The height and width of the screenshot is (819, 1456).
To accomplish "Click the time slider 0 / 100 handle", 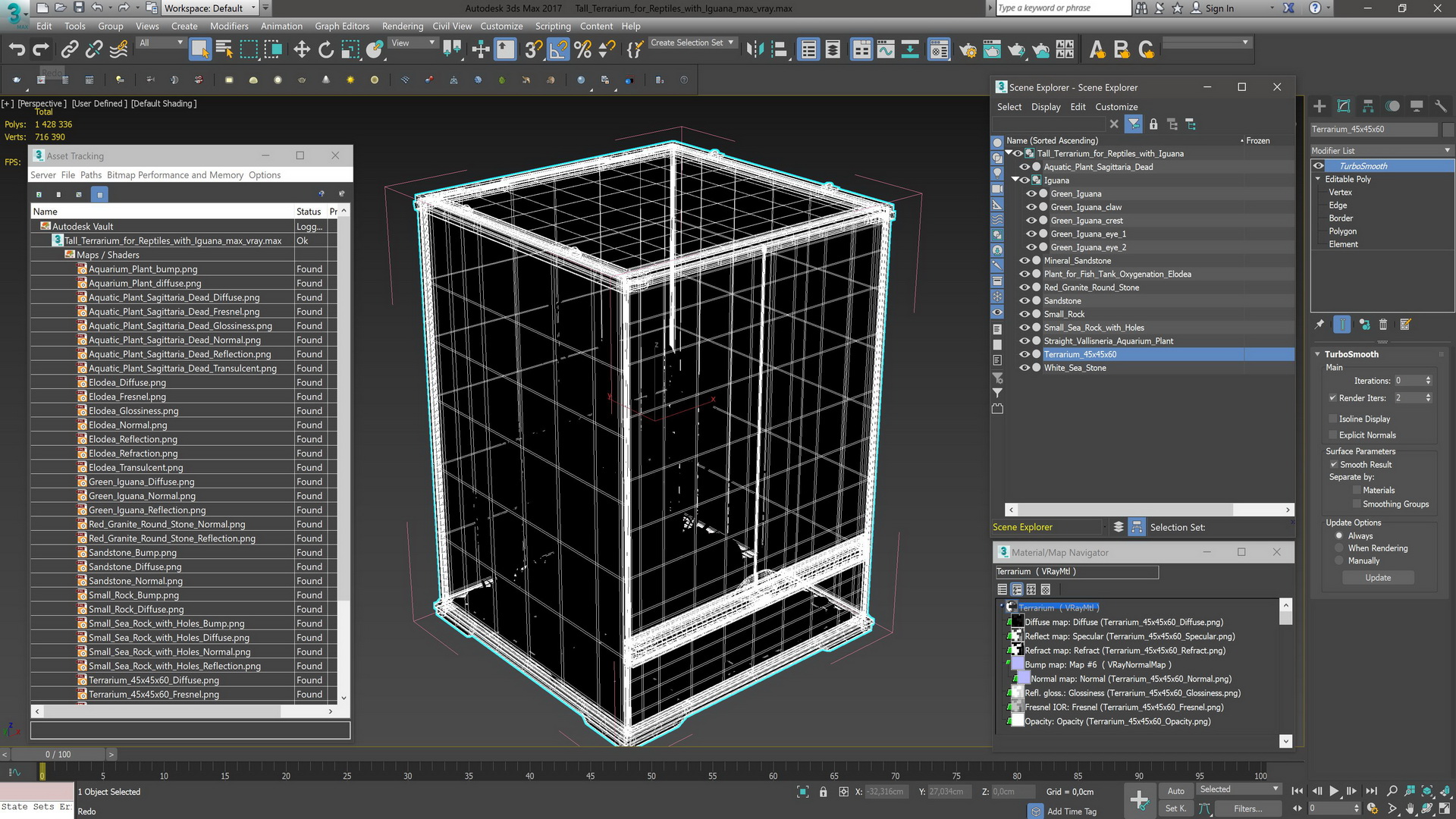I will tap(58, 755).
